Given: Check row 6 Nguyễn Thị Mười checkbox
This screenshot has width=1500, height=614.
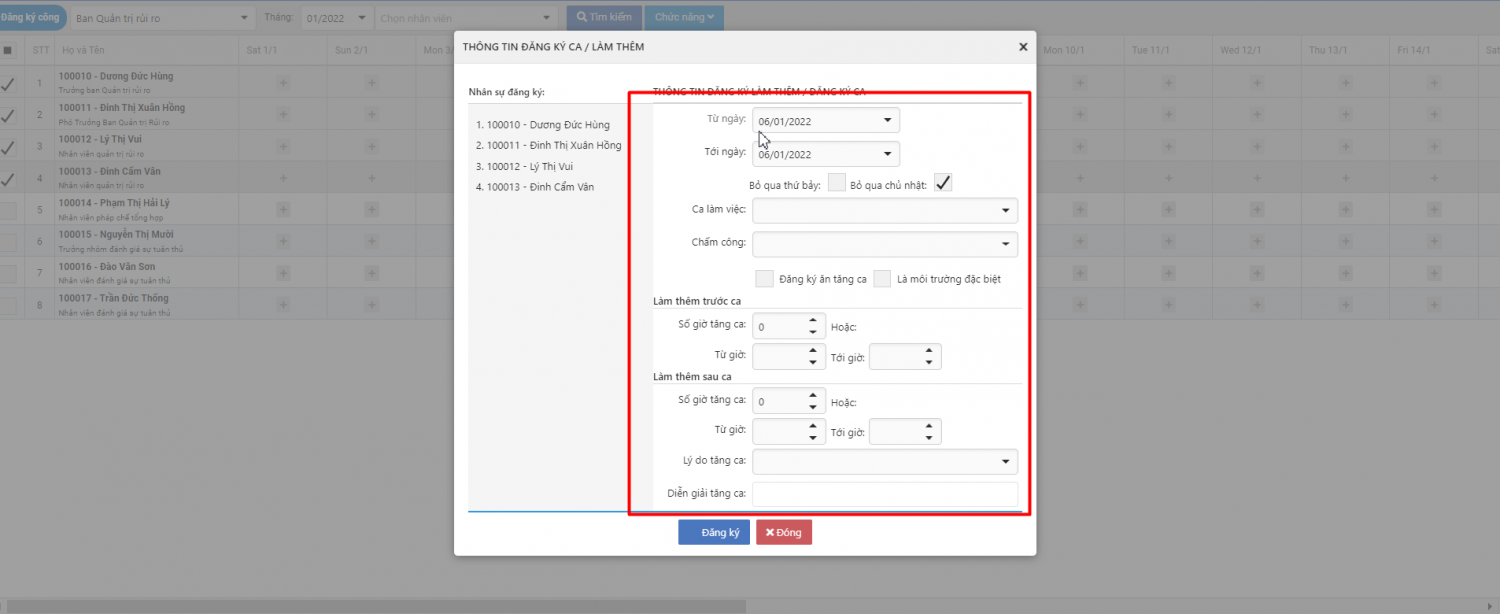Looking at the screenshot, I should pos(8,243).
